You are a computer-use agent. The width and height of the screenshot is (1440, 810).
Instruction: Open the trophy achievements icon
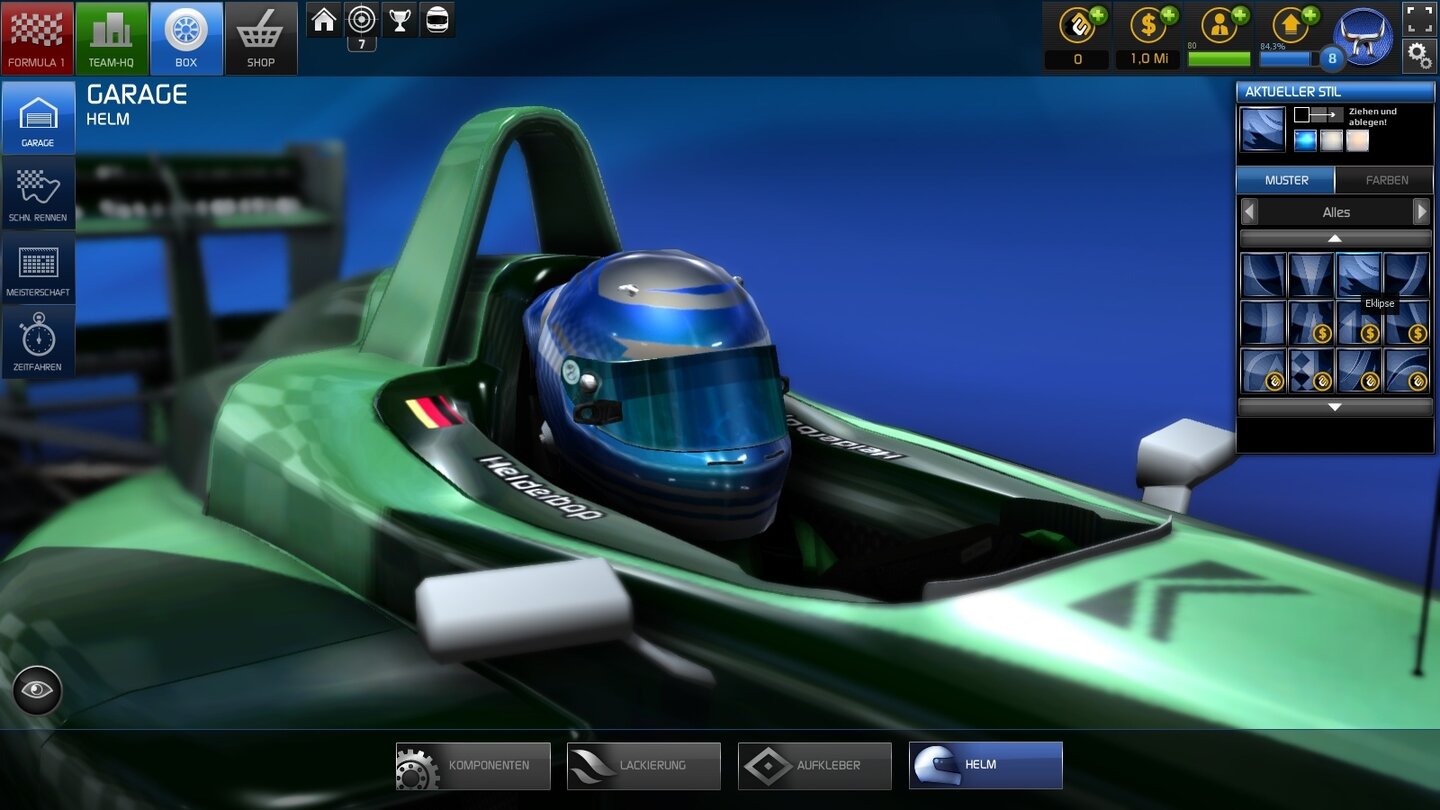coord(399,19)
